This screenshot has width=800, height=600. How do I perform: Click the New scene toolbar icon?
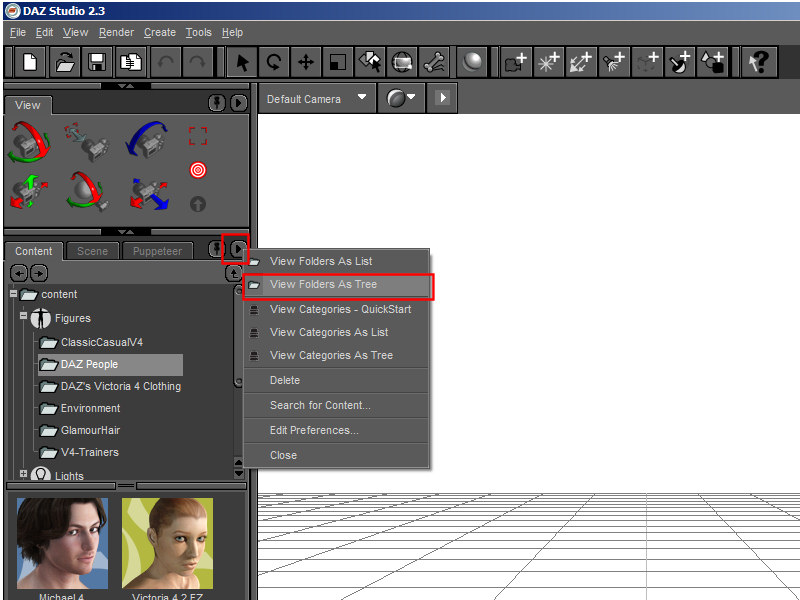click(31, 62)
